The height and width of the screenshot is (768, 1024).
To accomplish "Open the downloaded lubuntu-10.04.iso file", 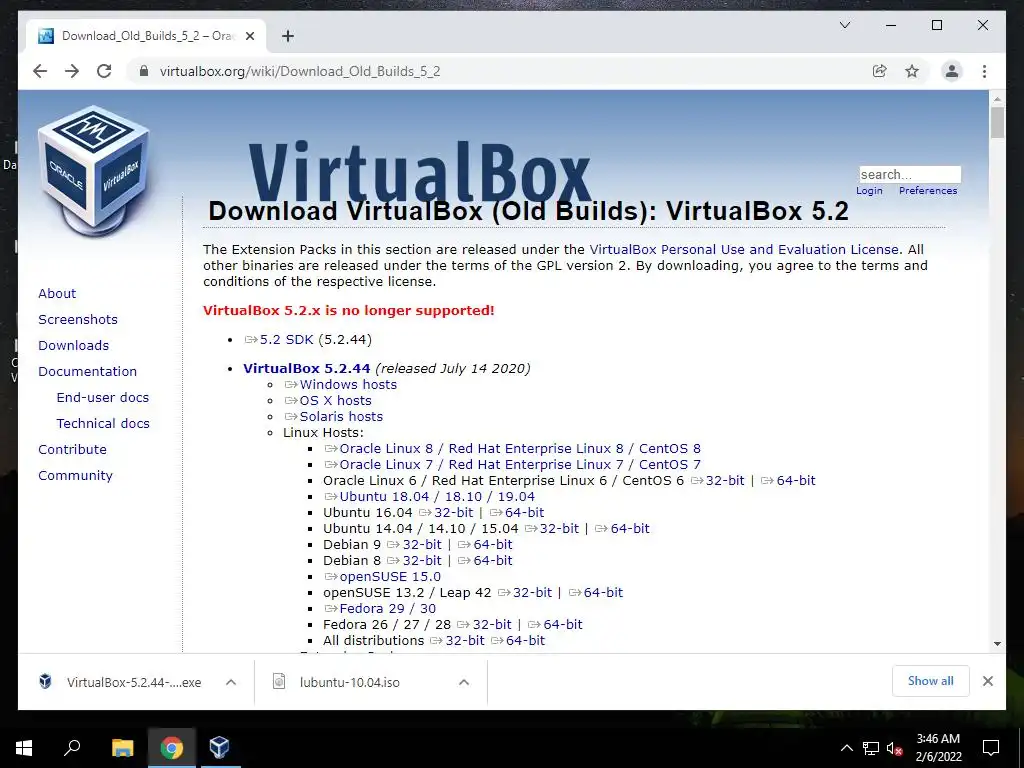I will 349,682.
